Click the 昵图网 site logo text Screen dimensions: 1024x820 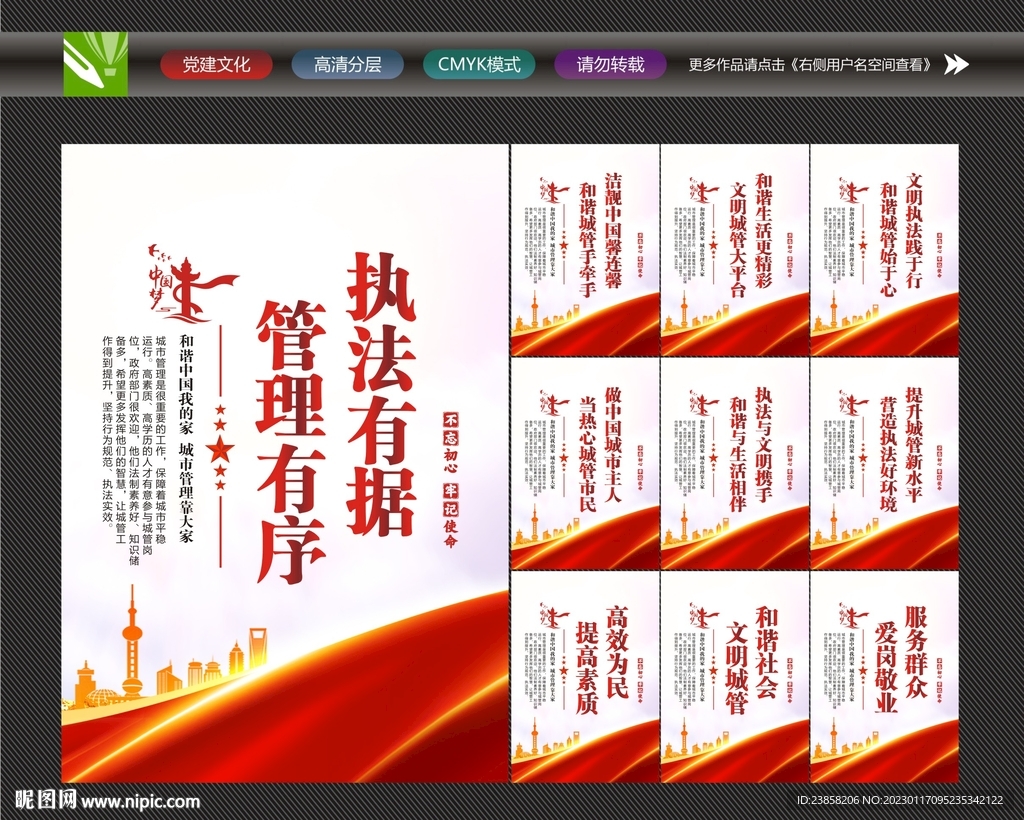(x=46, y=800)
